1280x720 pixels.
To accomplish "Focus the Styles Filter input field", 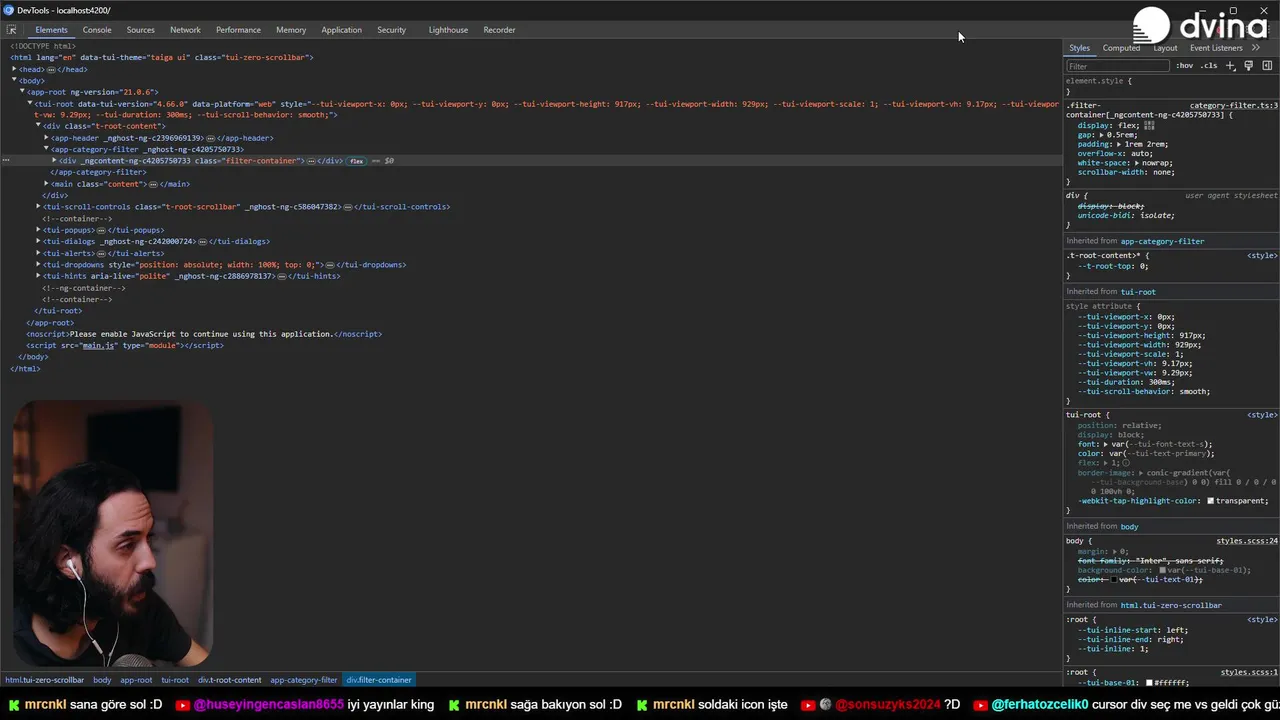I will coord(1118,66).
